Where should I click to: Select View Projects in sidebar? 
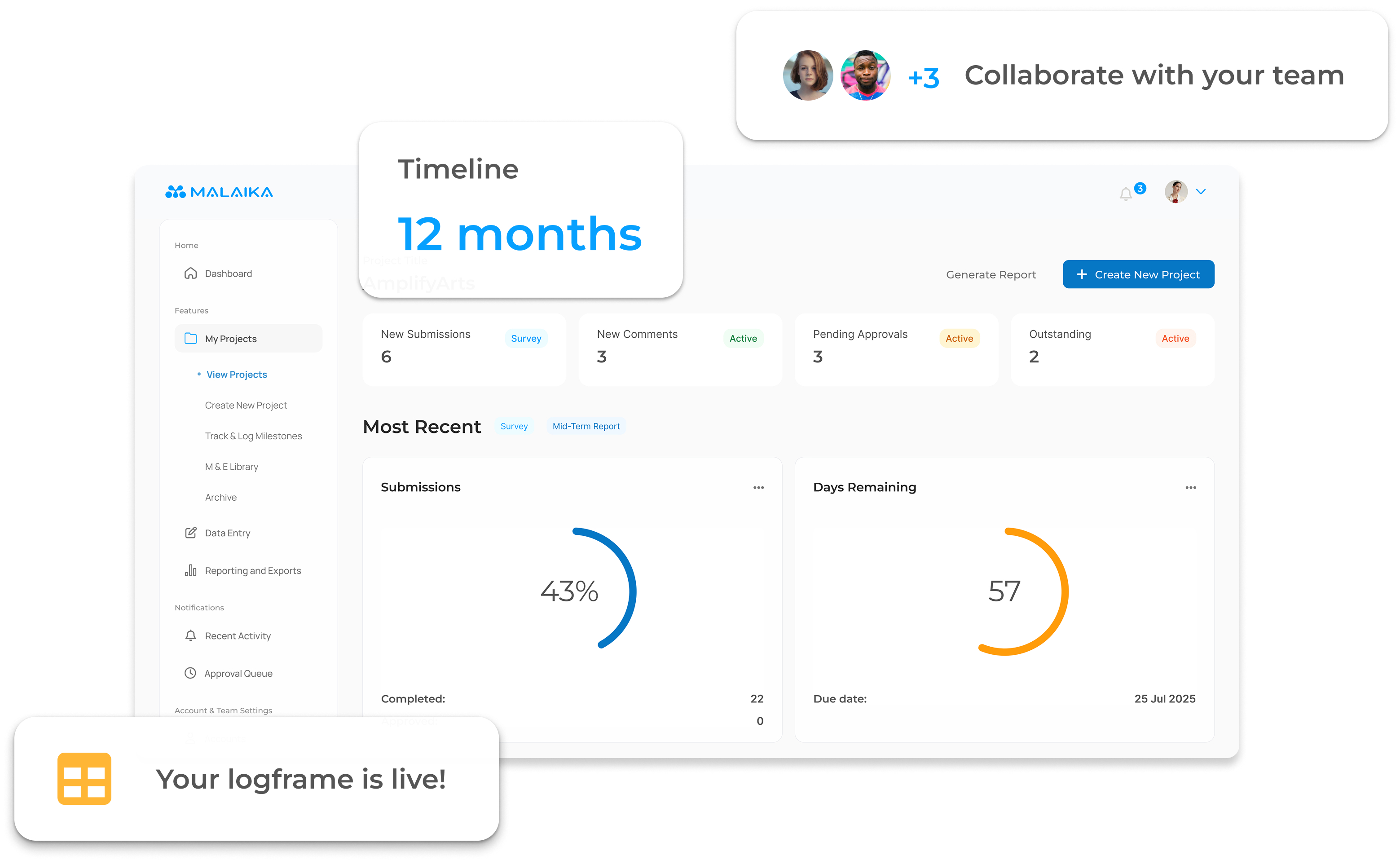[x=237, y=374]
